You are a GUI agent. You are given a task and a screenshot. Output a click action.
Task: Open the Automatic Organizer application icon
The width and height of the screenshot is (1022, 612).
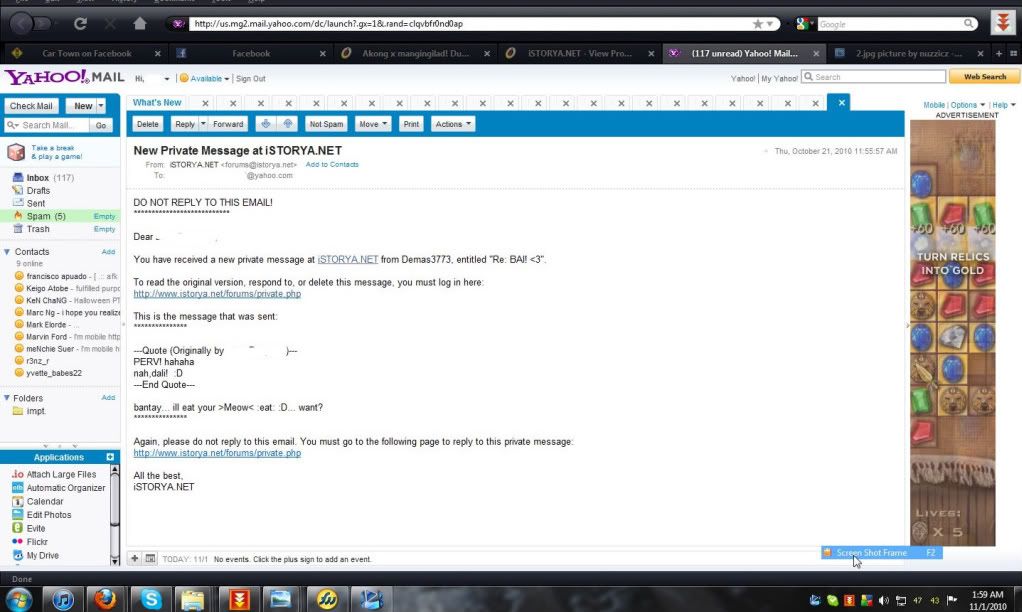(x=18, y=488)
